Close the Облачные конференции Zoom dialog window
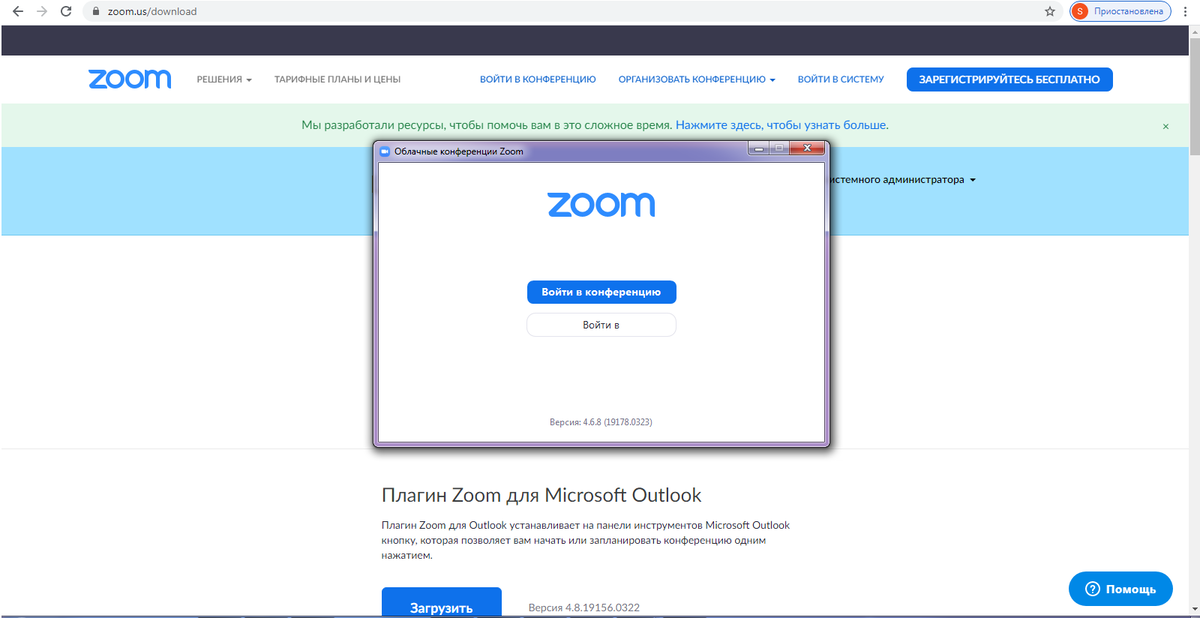The image size is (1200, 618). pos(805,149)
